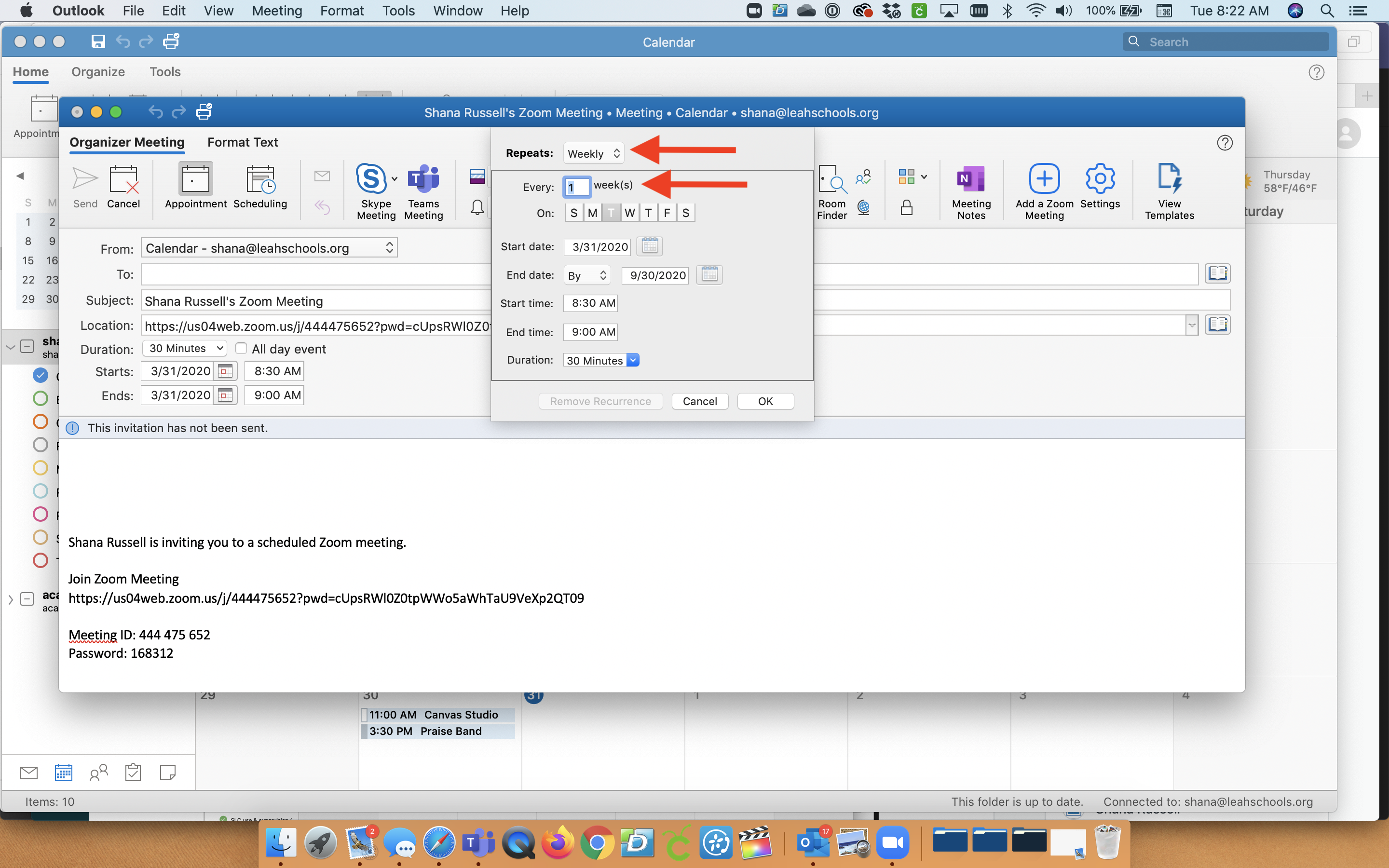
Task: Toggle Friday in recurrence On days
Action: tap(667, 213)
